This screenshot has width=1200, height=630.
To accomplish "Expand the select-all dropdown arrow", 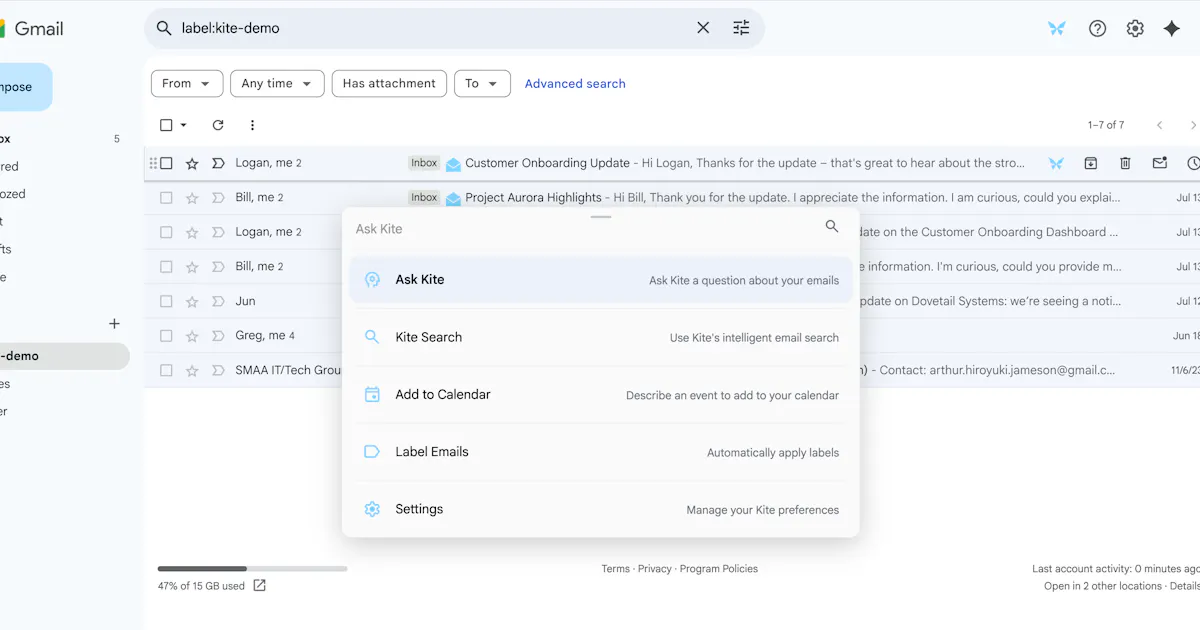I will (x=184, y=125).
